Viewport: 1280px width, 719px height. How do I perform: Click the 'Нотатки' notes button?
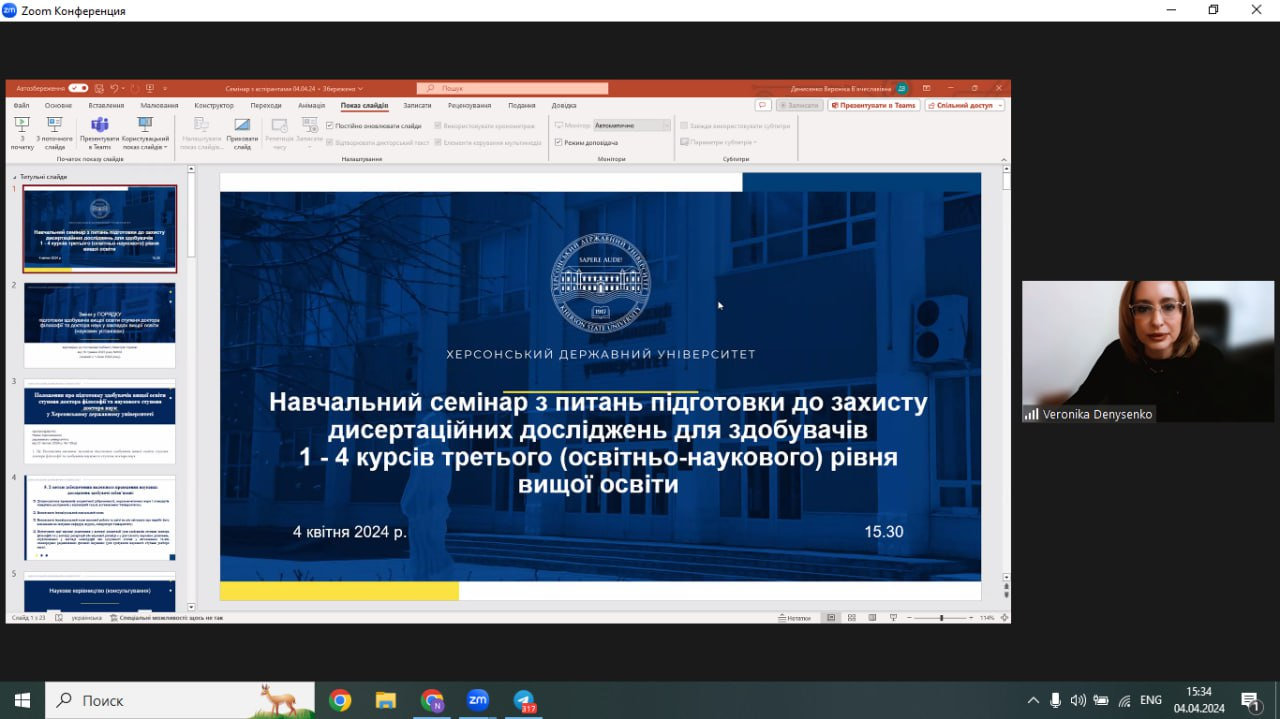pyautogui.click(x=795, y=618)
